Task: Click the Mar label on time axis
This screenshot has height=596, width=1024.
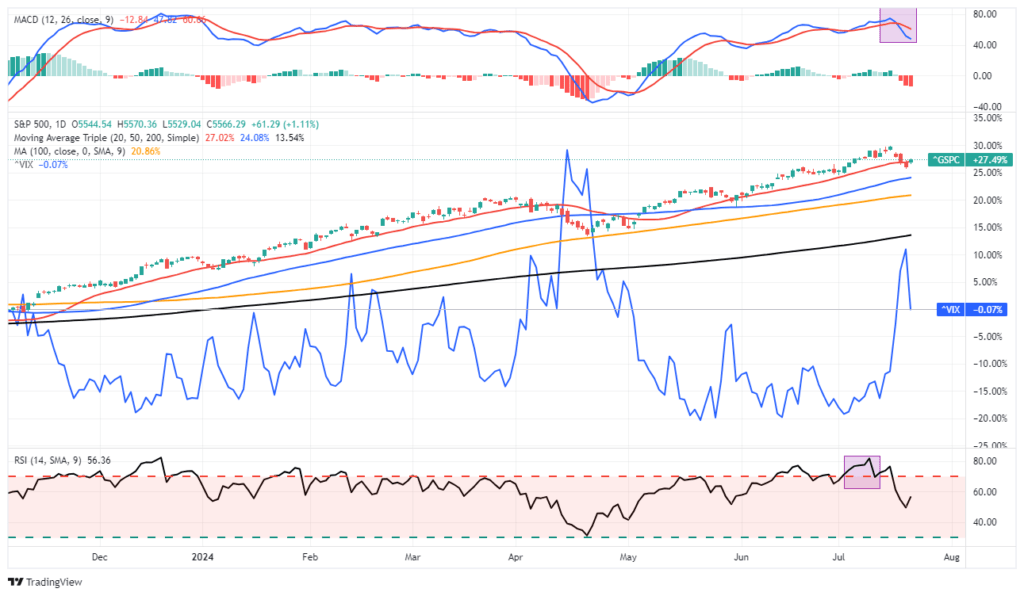Action: (412, 557)
